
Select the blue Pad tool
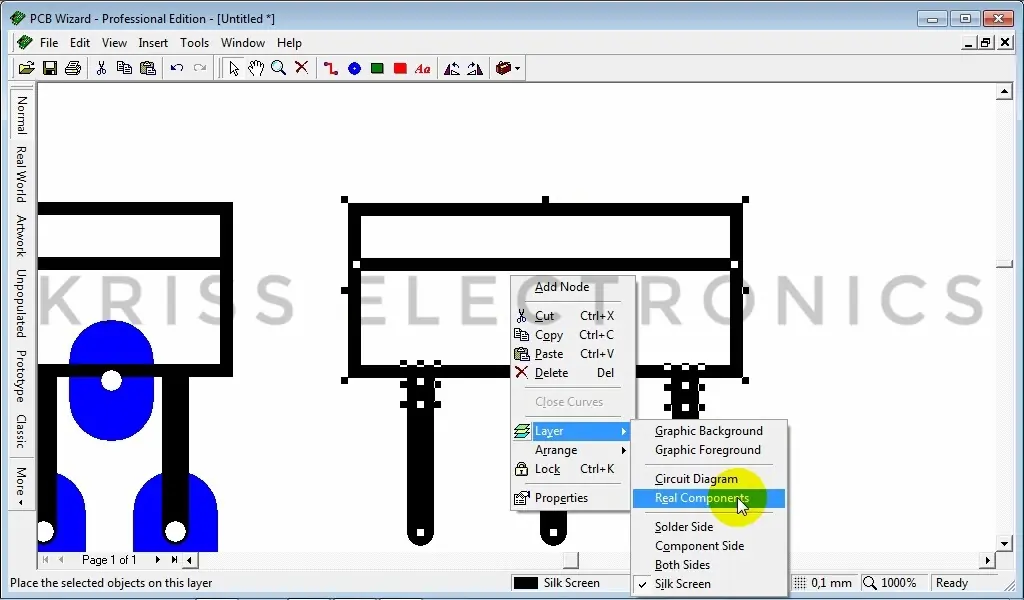coord(354,68)
